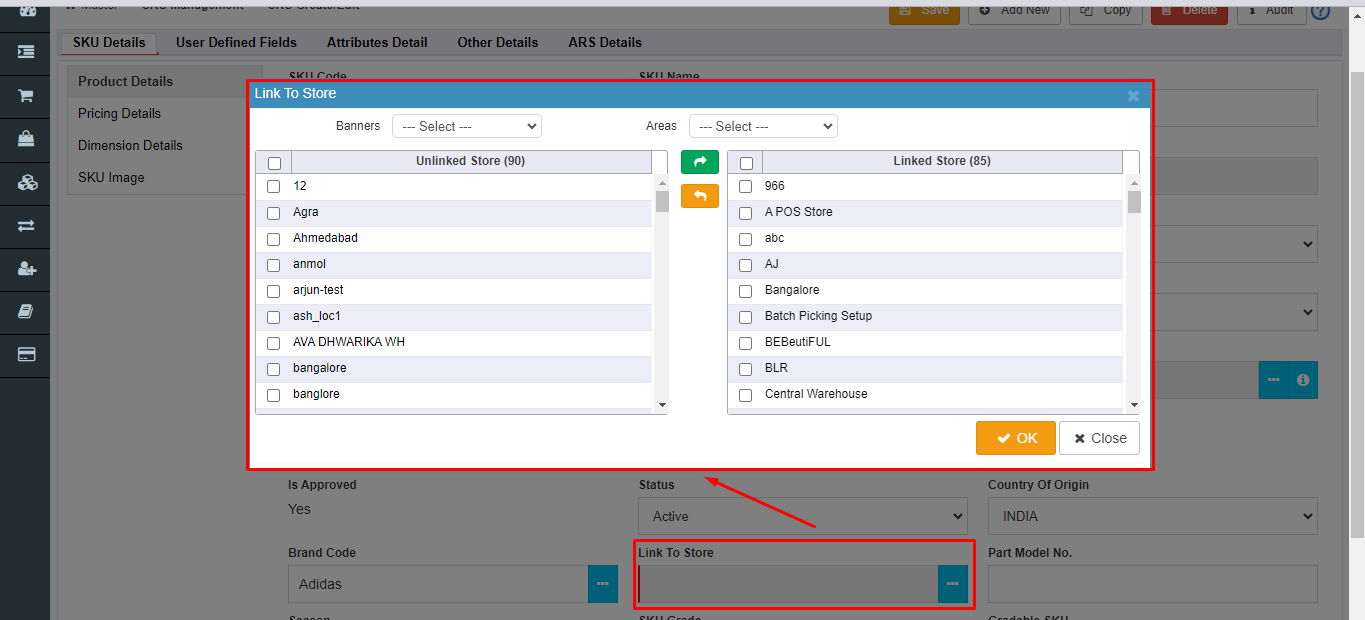Tick the AVA DHWARIKA WH checkbox
This screenshot has width=1365, height=620.
coord(274,343)
